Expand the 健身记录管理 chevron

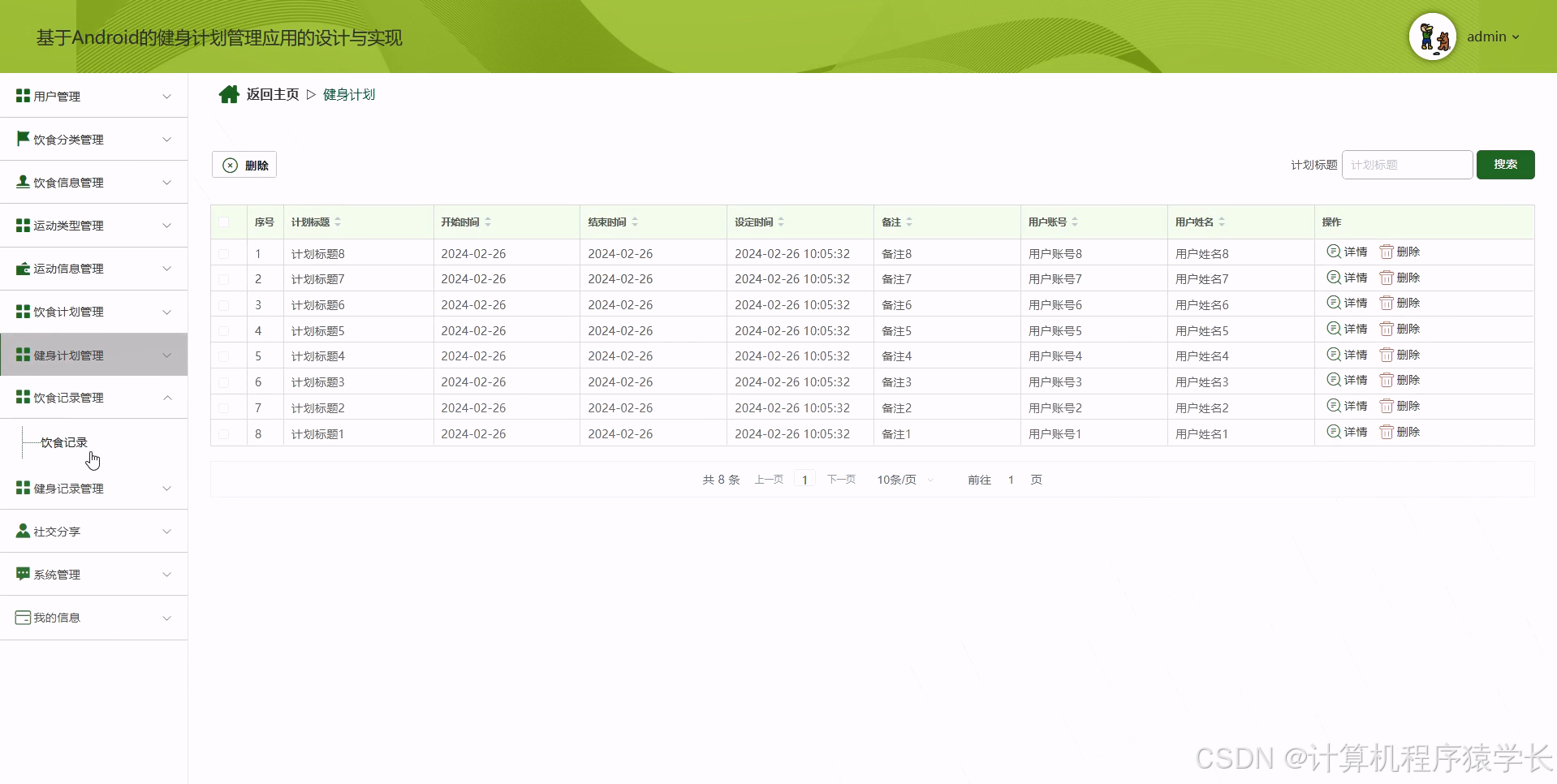167,489
